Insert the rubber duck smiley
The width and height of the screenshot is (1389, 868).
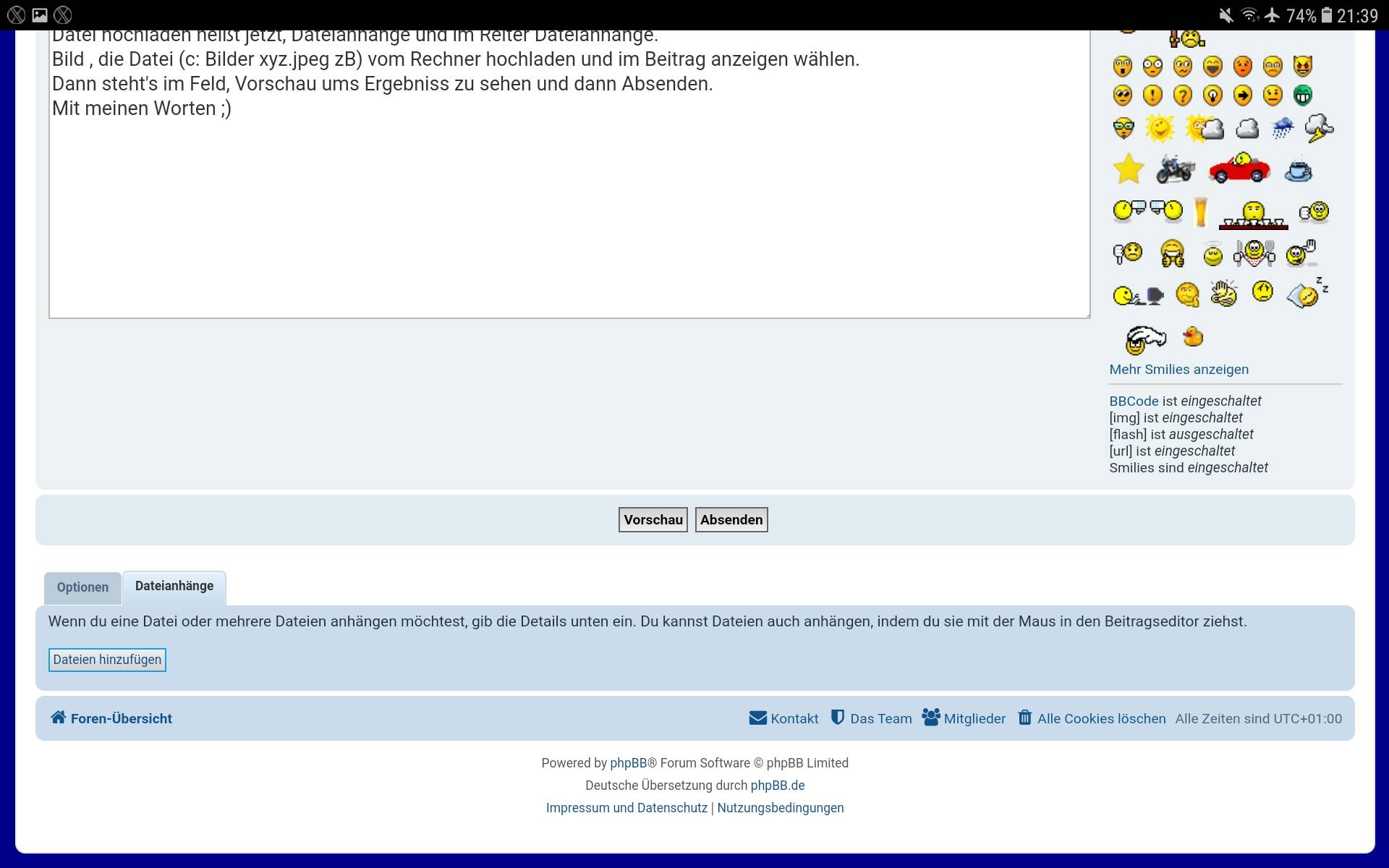click(1192, 336)
